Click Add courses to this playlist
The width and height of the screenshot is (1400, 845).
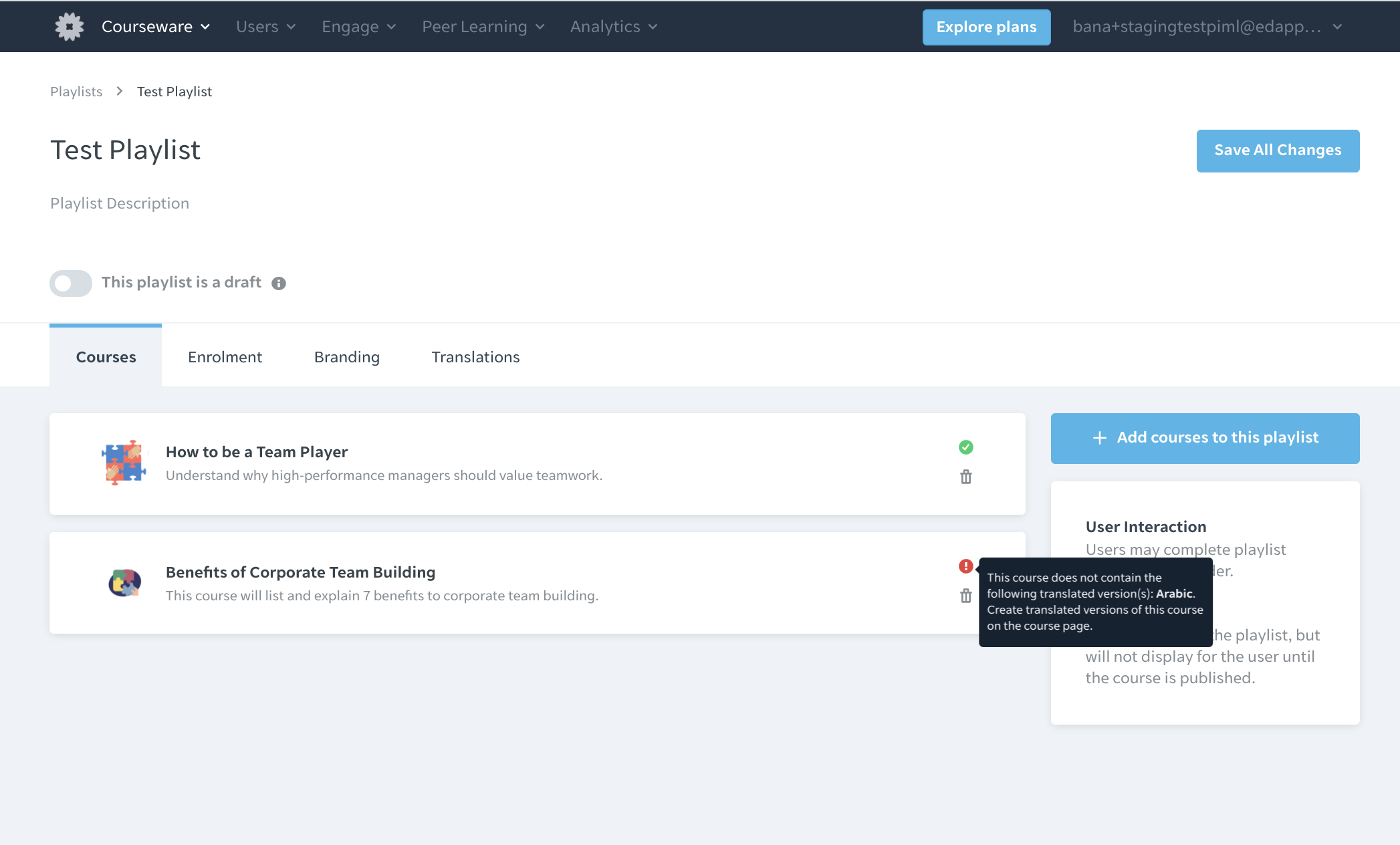pos(1205,438)
